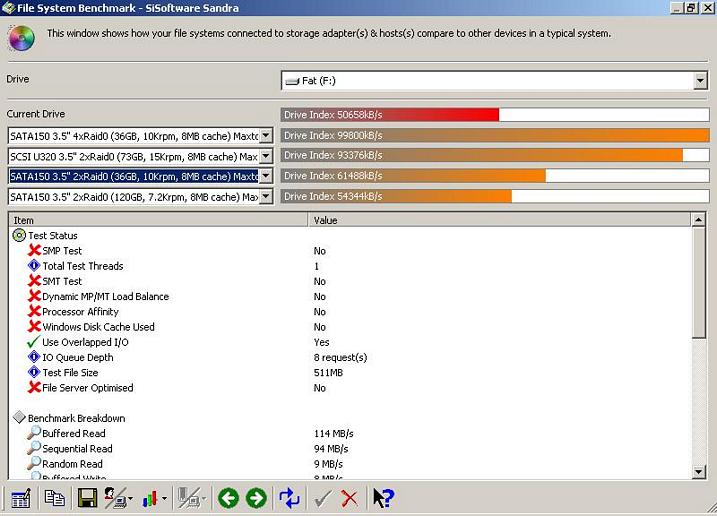The height and width of the screenshot is (516, 717).
Task: Click the bar chart toolbar icon
Action: point(150,498)
